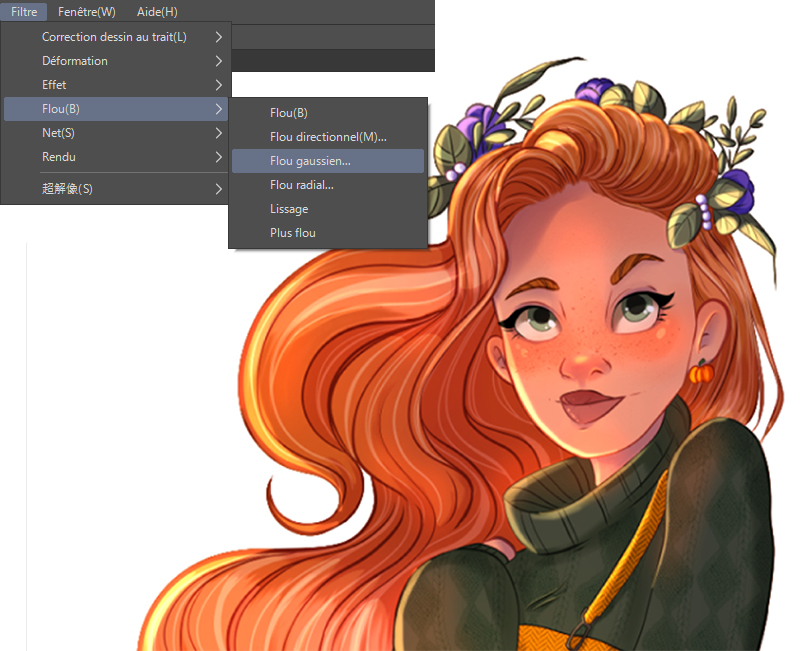Screen dimensions: 800x651
Task: Open the Filtre menu in menu bar
Action: tap(24, 12)
